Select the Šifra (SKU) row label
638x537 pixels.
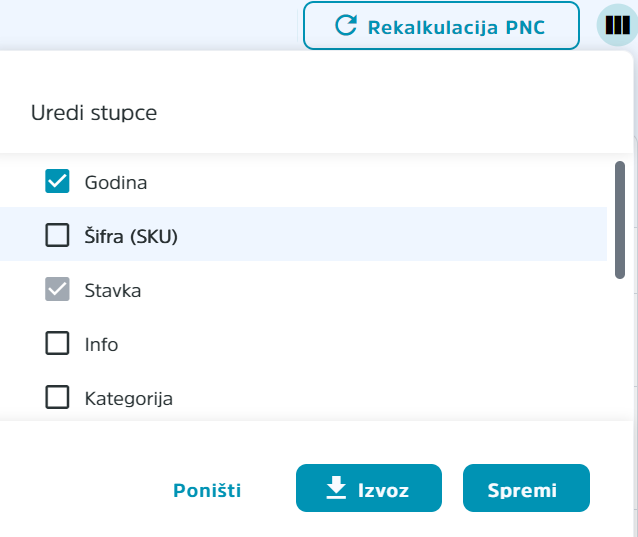click(x=131, y=236)
